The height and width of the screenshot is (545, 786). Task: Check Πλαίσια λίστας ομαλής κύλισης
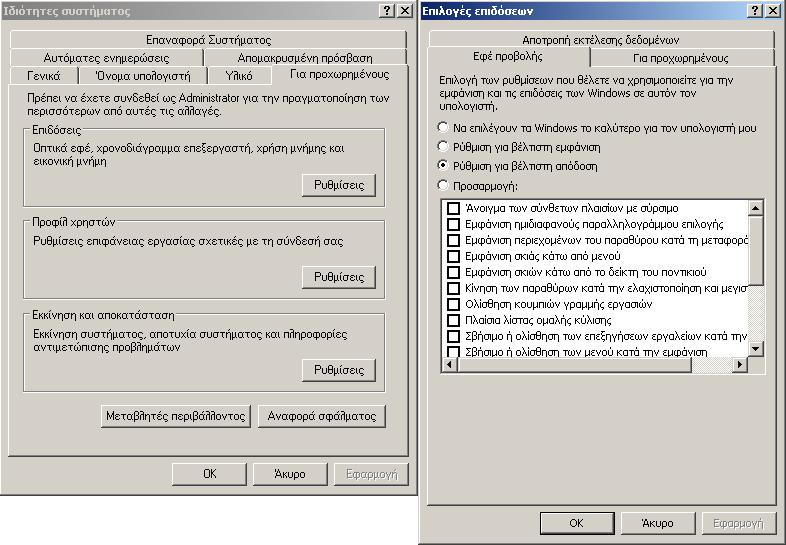point(453,320)
